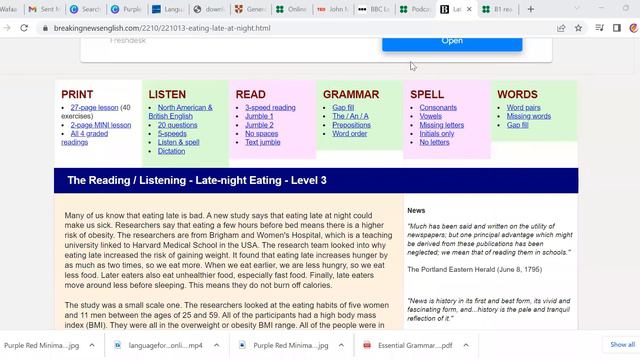Open the Dictation link

point(171,151)
